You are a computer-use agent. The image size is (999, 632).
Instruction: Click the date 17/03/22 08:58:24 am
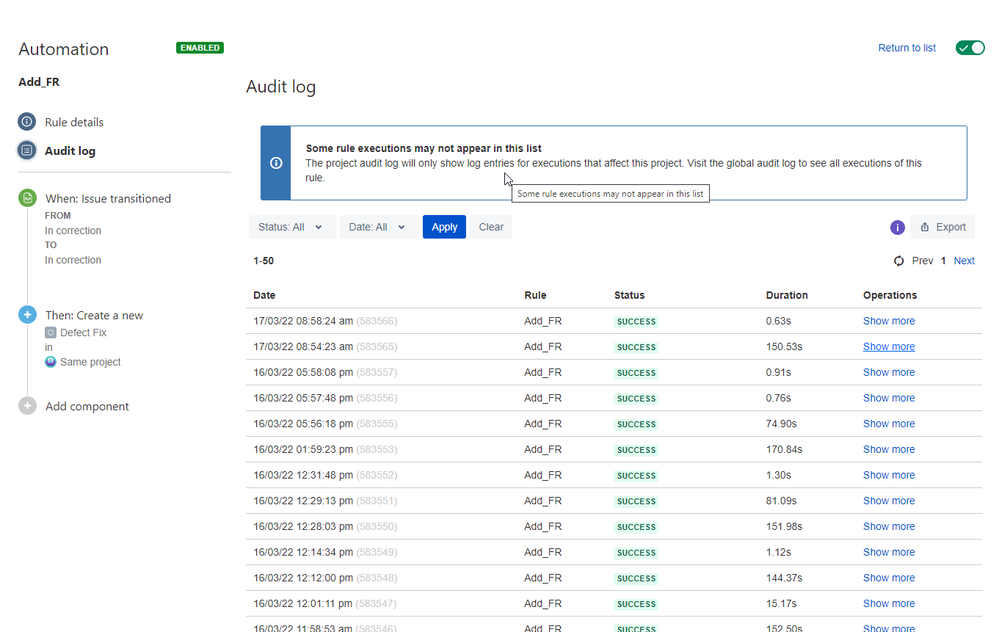[303, 321]
